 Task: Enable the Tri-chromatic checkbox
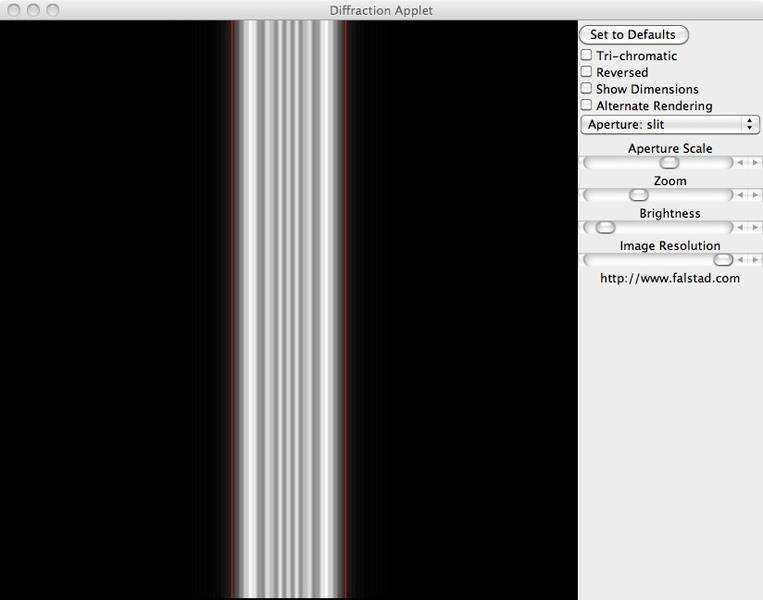click(x=586, y=55)
